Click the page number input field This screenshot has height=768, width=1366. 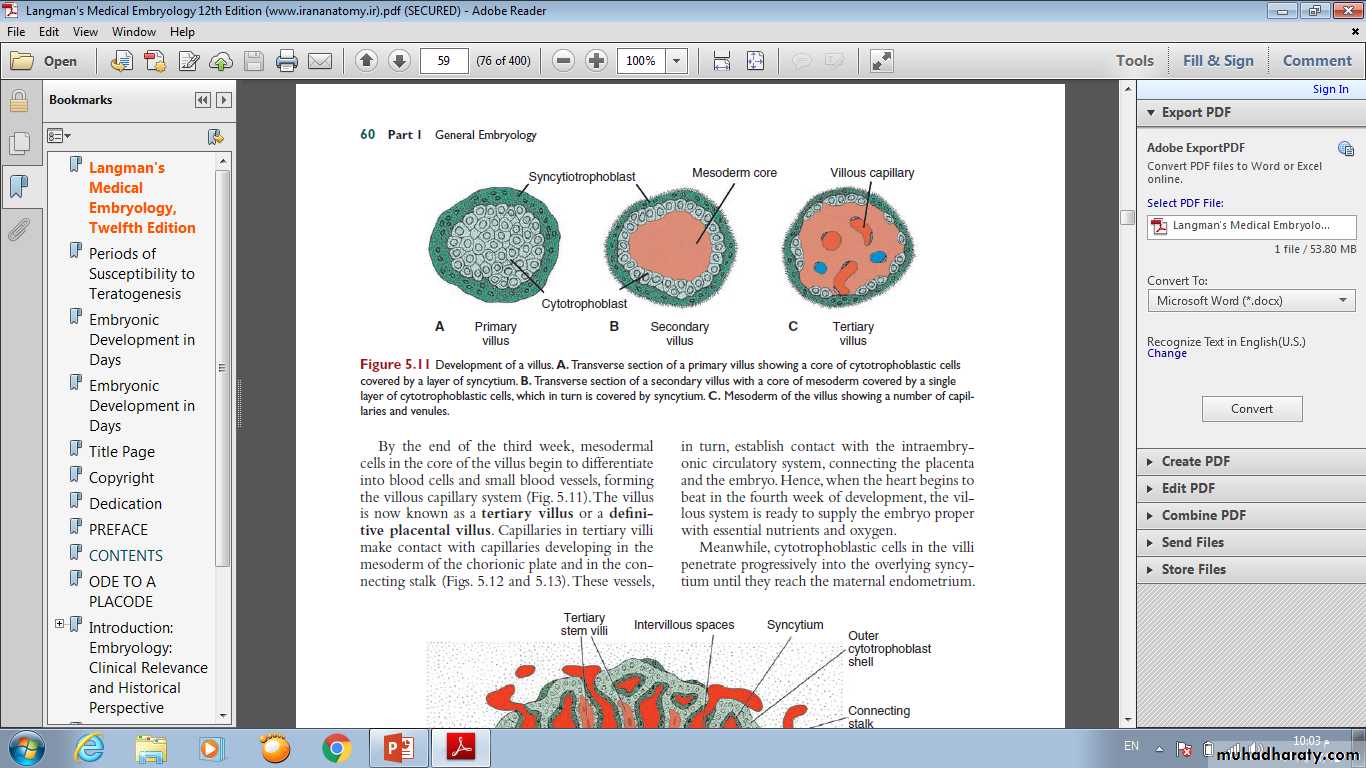(444, 61)
